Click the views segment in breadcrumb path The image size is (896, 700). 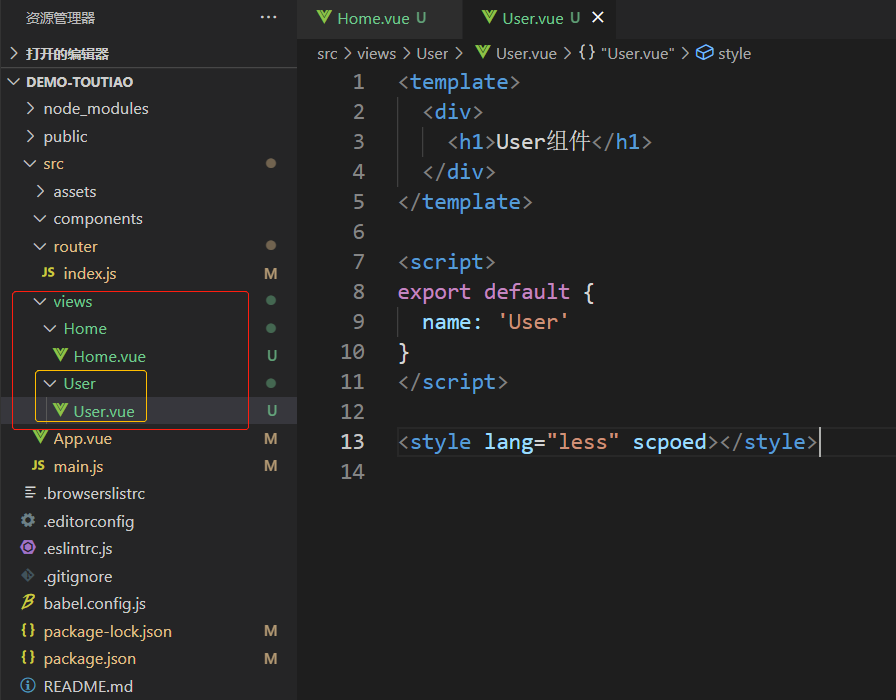(377, 53)
